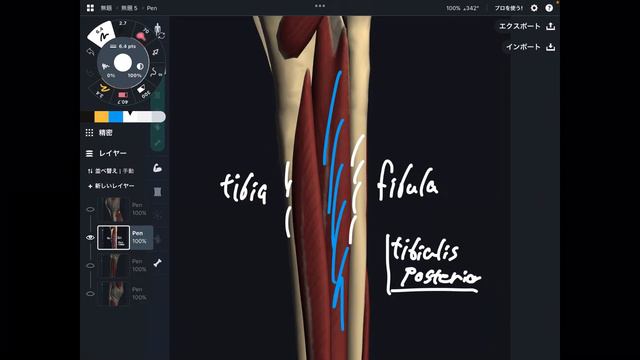This screenshot has width=640, height=360.
Task: Tap the import download icon
Action: (551, 47)
